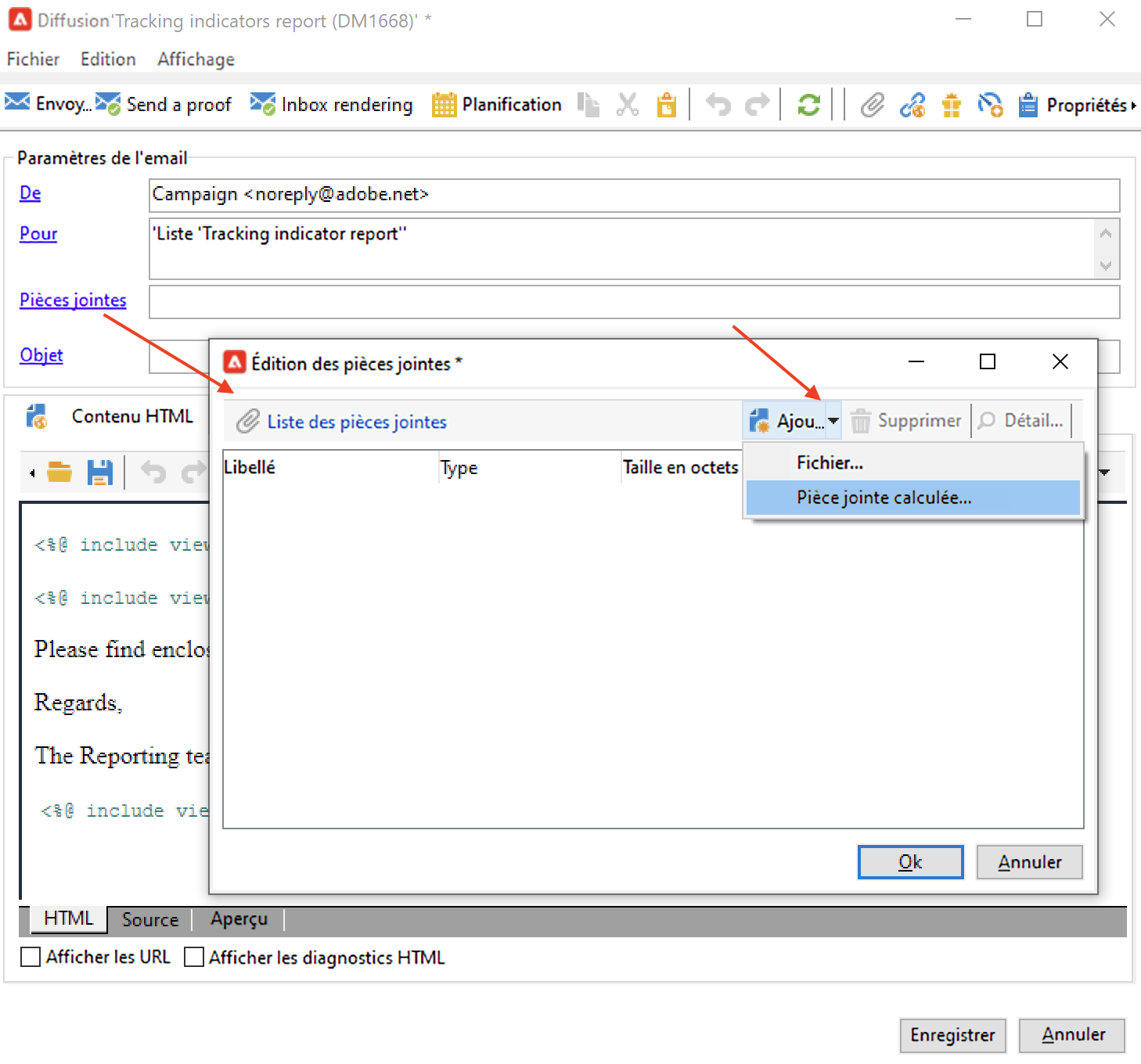1141x1064 pixels.
Task: Click the save floppy icon in editor
Action: coord(99,473)
